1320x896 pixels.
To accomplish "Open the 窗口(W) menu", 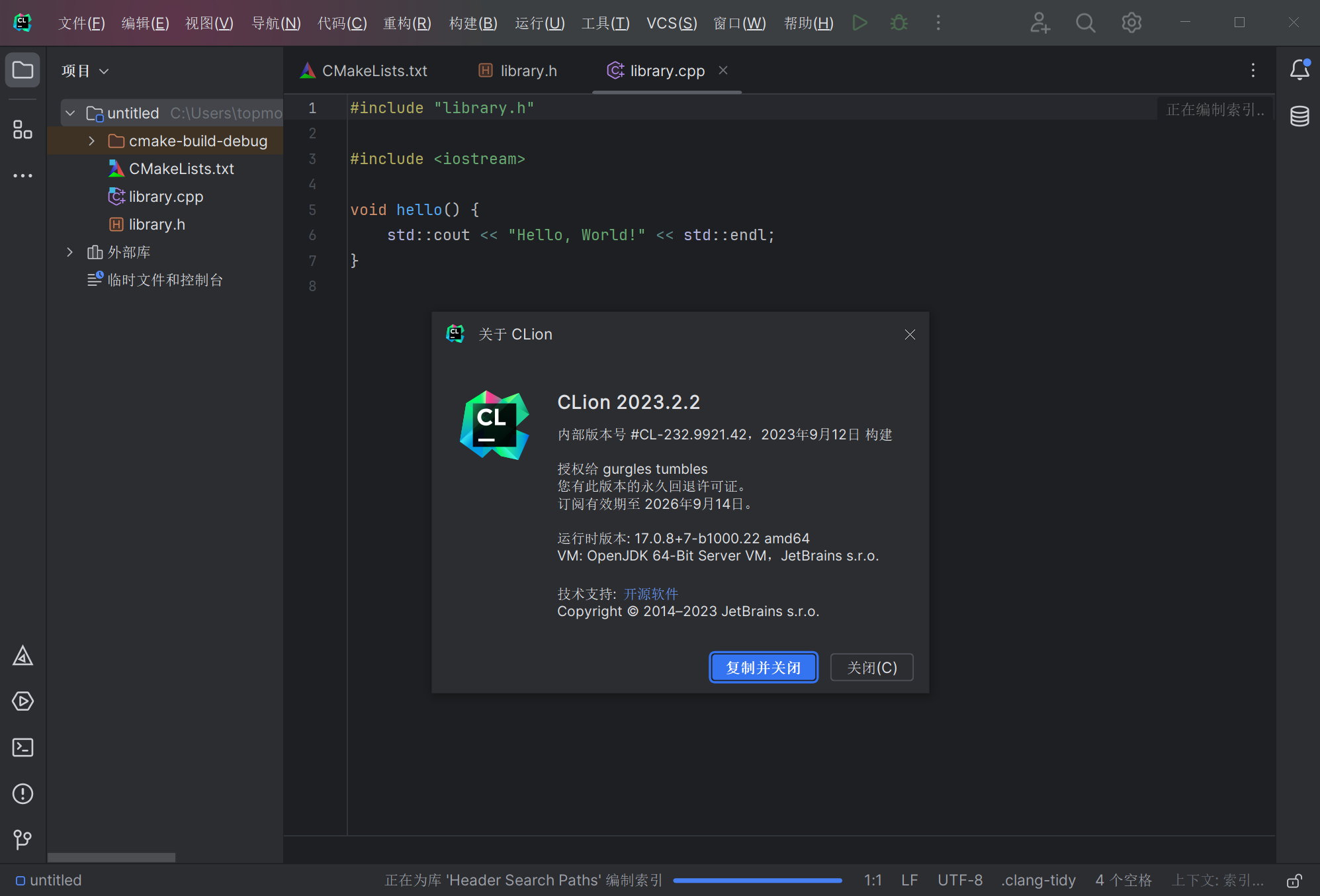I will 739,23.
